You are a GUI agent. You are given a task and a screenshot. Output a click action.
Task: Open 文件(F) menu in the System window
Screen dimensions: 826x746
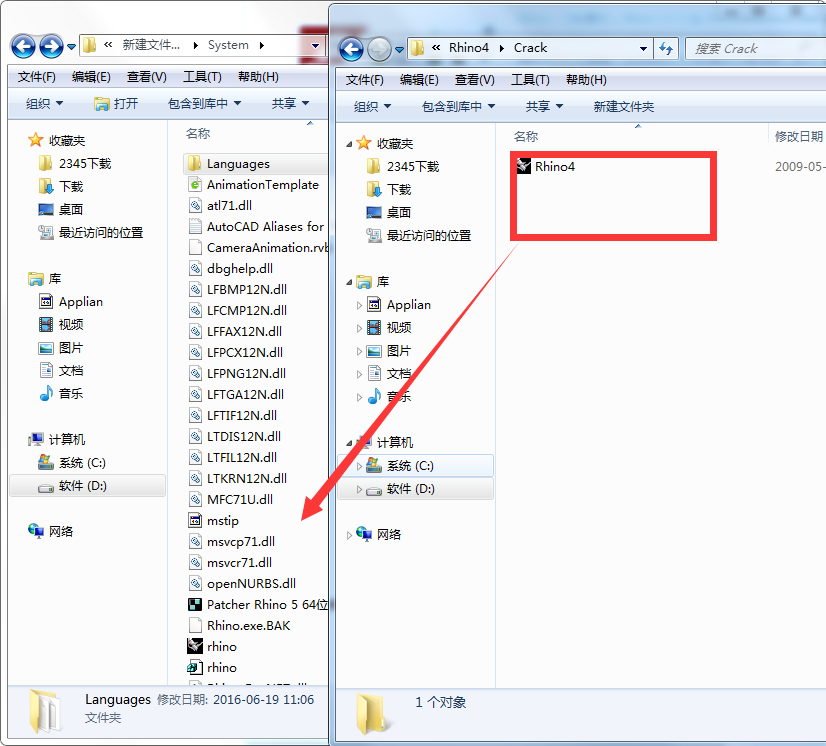pyautogui.click(x=36, y=77)
